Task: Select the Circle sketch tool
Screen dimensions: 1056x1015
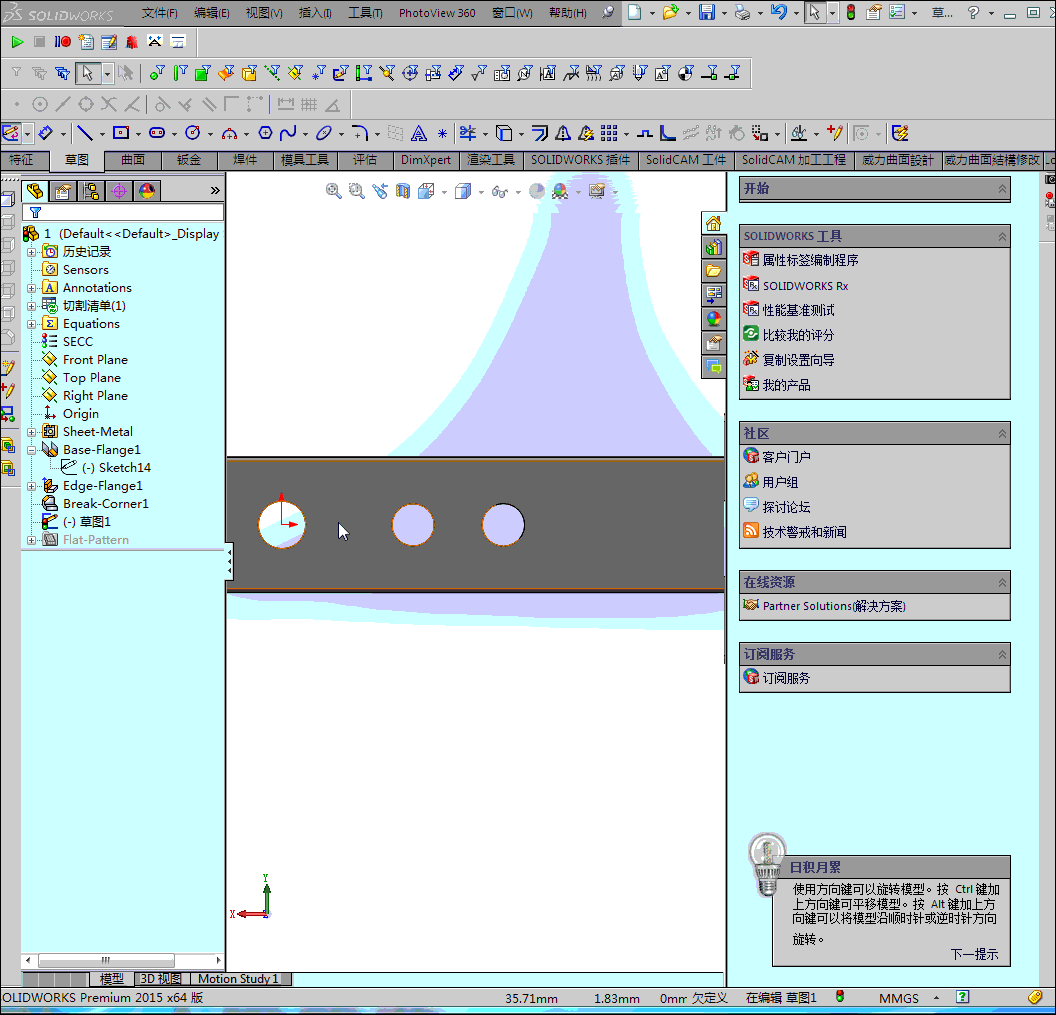Action: tap(193, 133)
